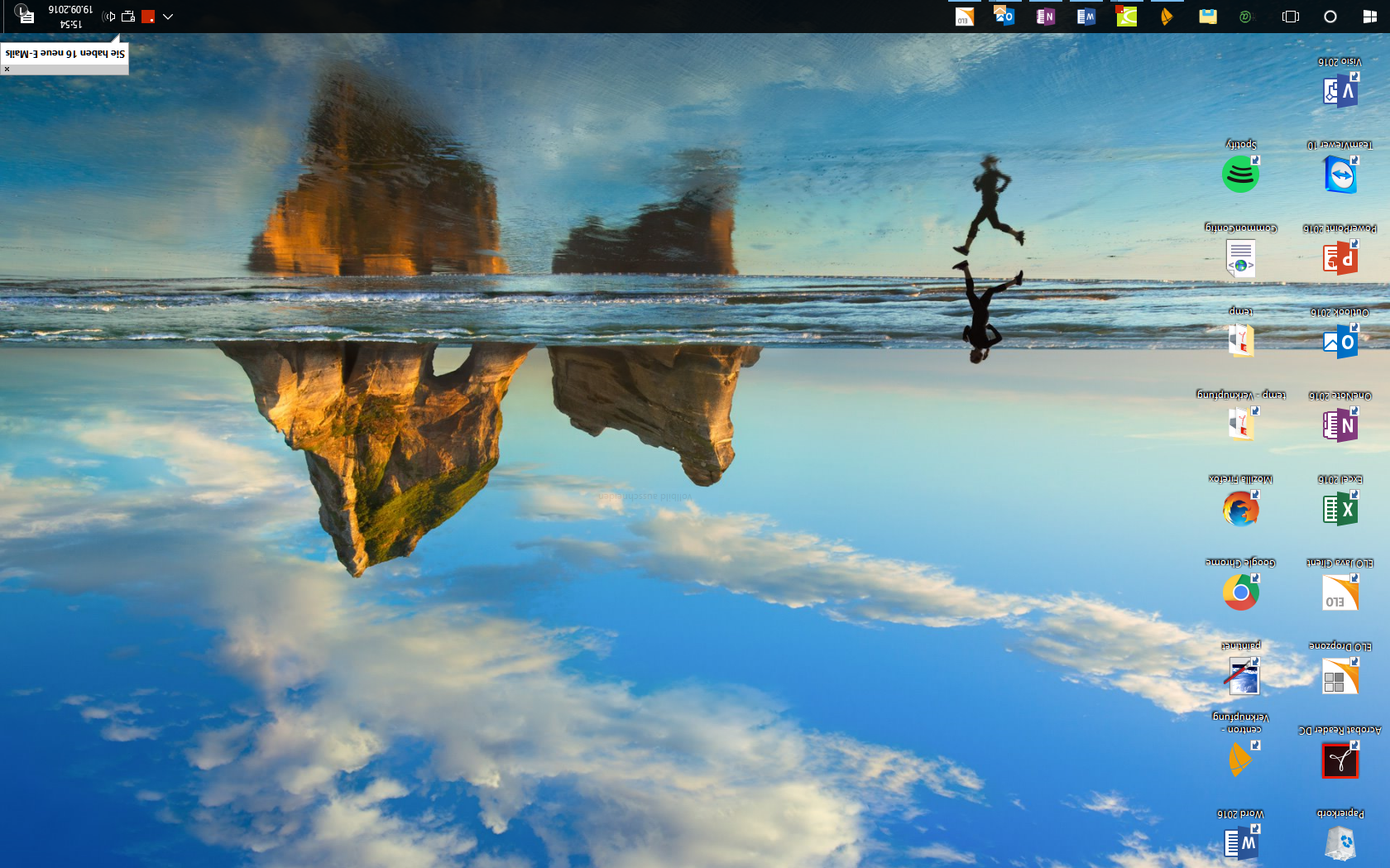Viewport: 1390px width, 868px height.
Task: Select the Excel 2016 desktop icon
Action: pos(1340,508)
